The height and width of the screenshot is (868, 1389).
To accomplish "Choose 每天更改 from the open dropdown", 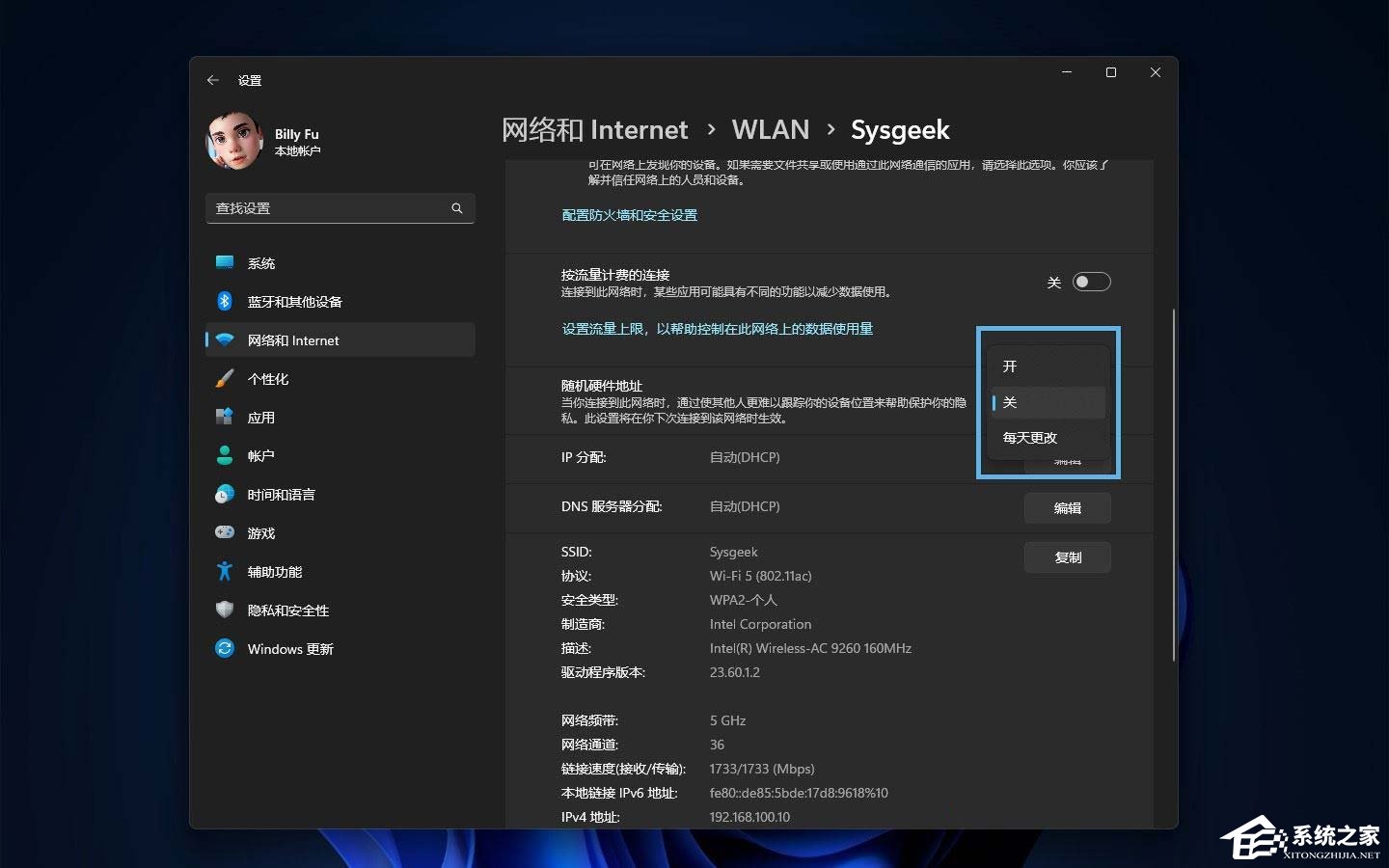I will 1028,437.
